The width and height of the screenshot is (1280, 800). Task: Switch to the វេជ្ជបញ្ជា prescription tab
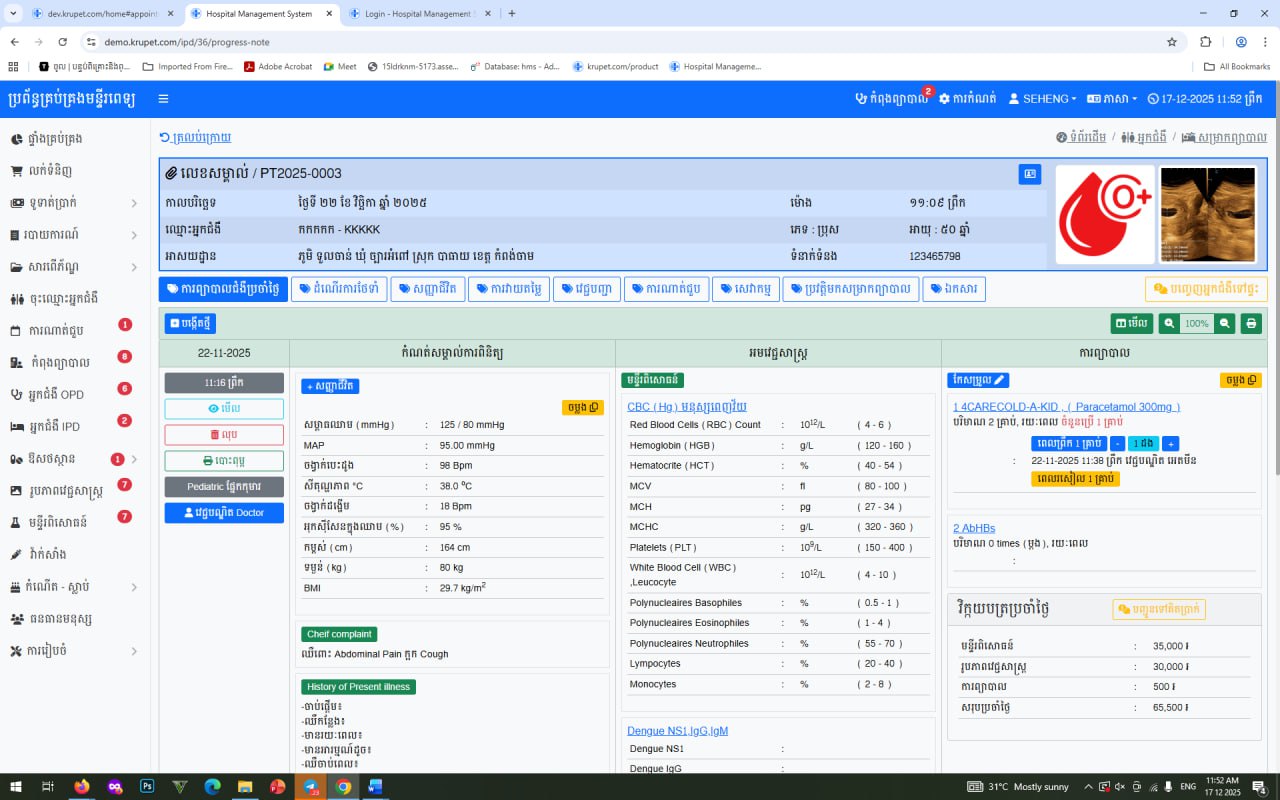click(x=586, y=289)
